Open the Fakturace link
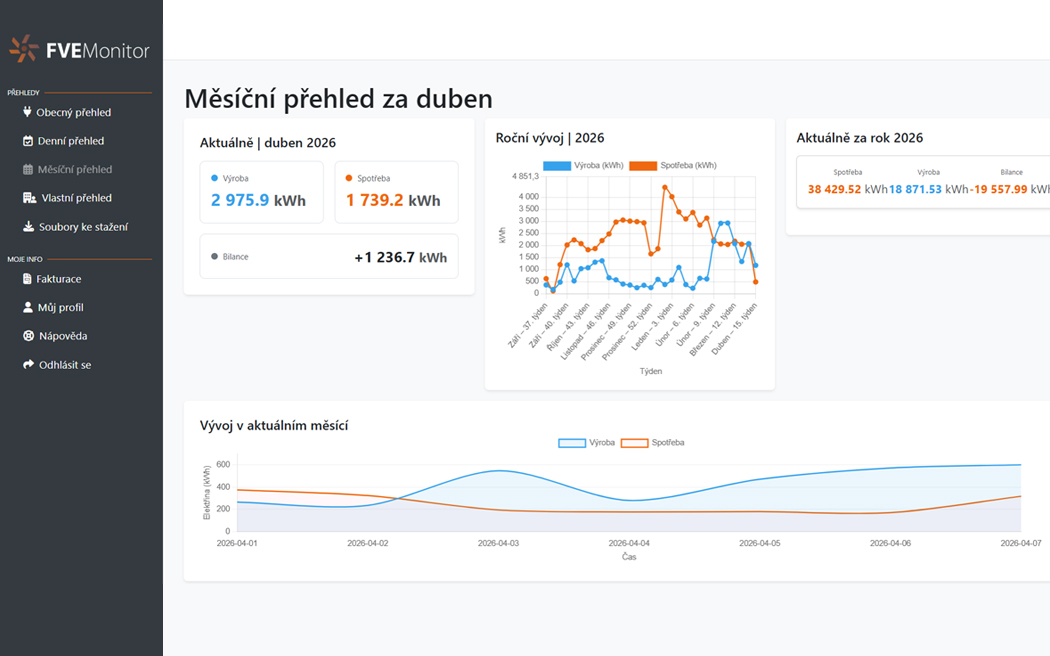This screenshot has height=656, width=1050. point(59,279)
